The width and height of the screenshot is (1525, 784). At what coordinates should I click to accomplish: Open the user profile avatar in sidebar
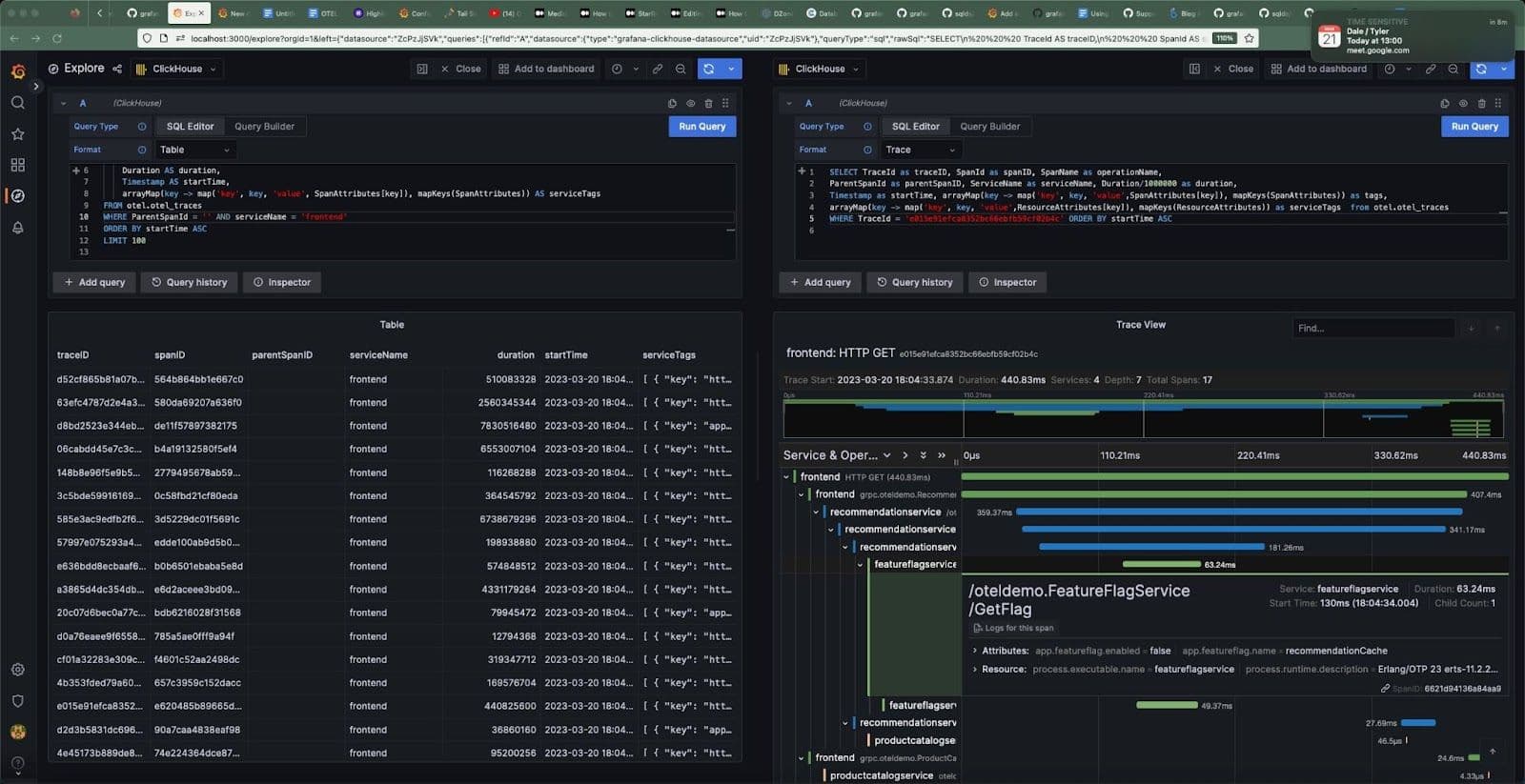(17, 733)
